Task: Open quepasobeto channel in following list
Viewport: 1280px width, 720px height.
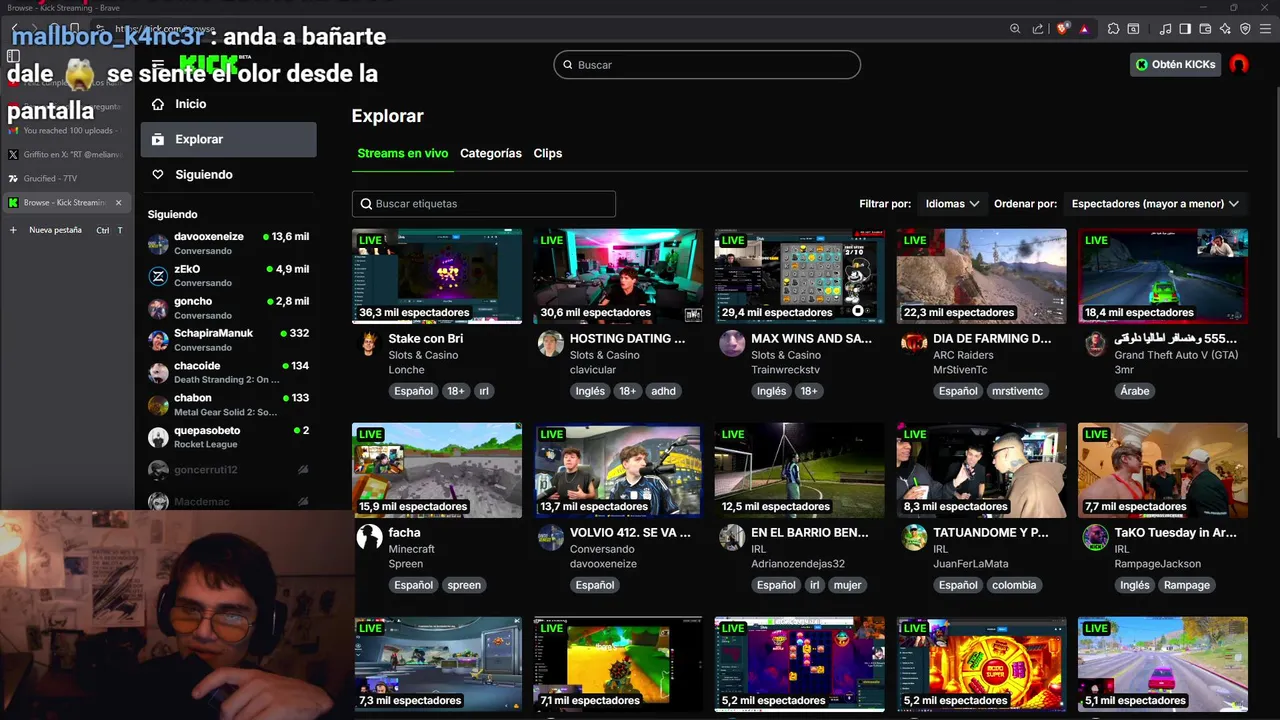Action: (x=228, y=437)
